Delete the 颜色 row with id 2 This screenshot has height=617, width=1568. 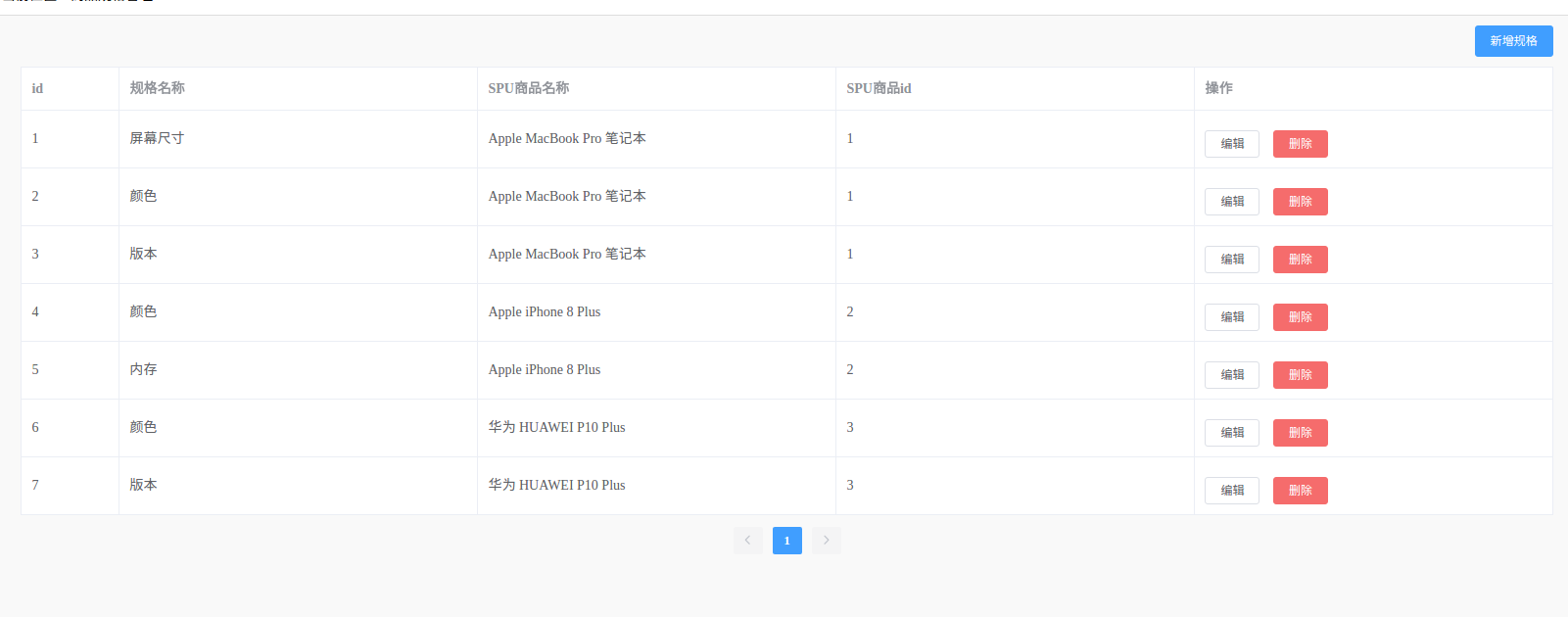(1301, 202)
